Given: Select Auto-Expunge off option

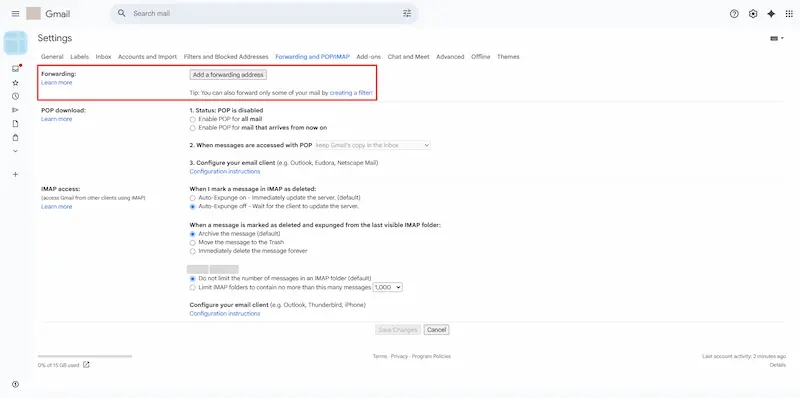Looking at the screenshot, I should coord(192,207).
